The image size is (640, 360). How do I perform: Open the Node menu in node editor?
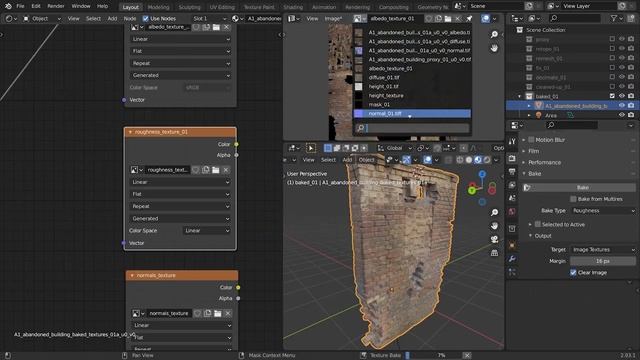coord(130,18)
